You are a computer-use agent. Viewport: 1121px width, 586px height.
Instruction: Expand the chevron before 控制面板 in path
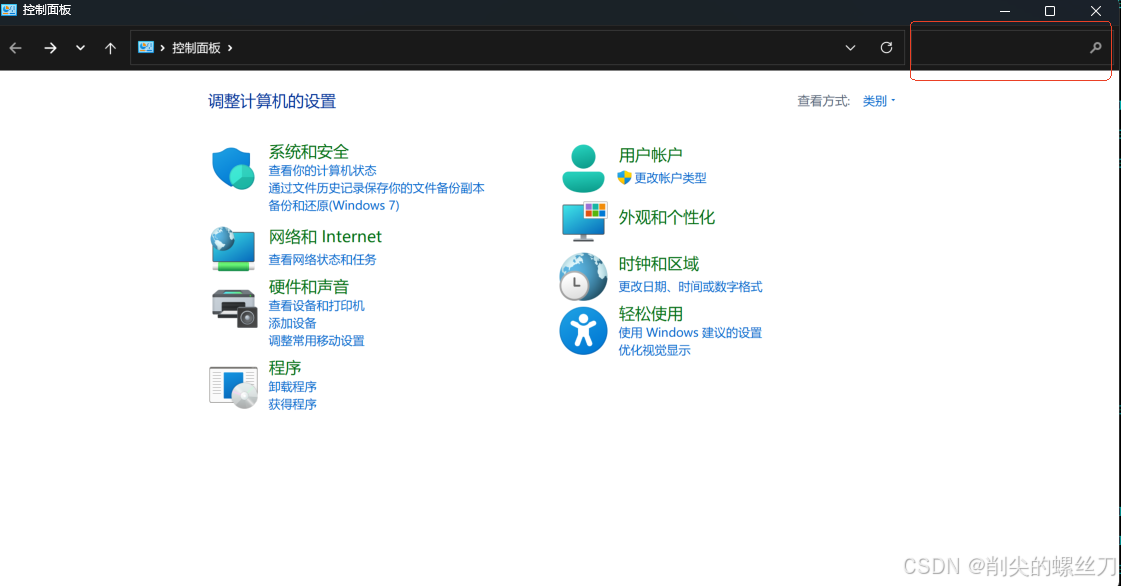click(x=162, y=48)
